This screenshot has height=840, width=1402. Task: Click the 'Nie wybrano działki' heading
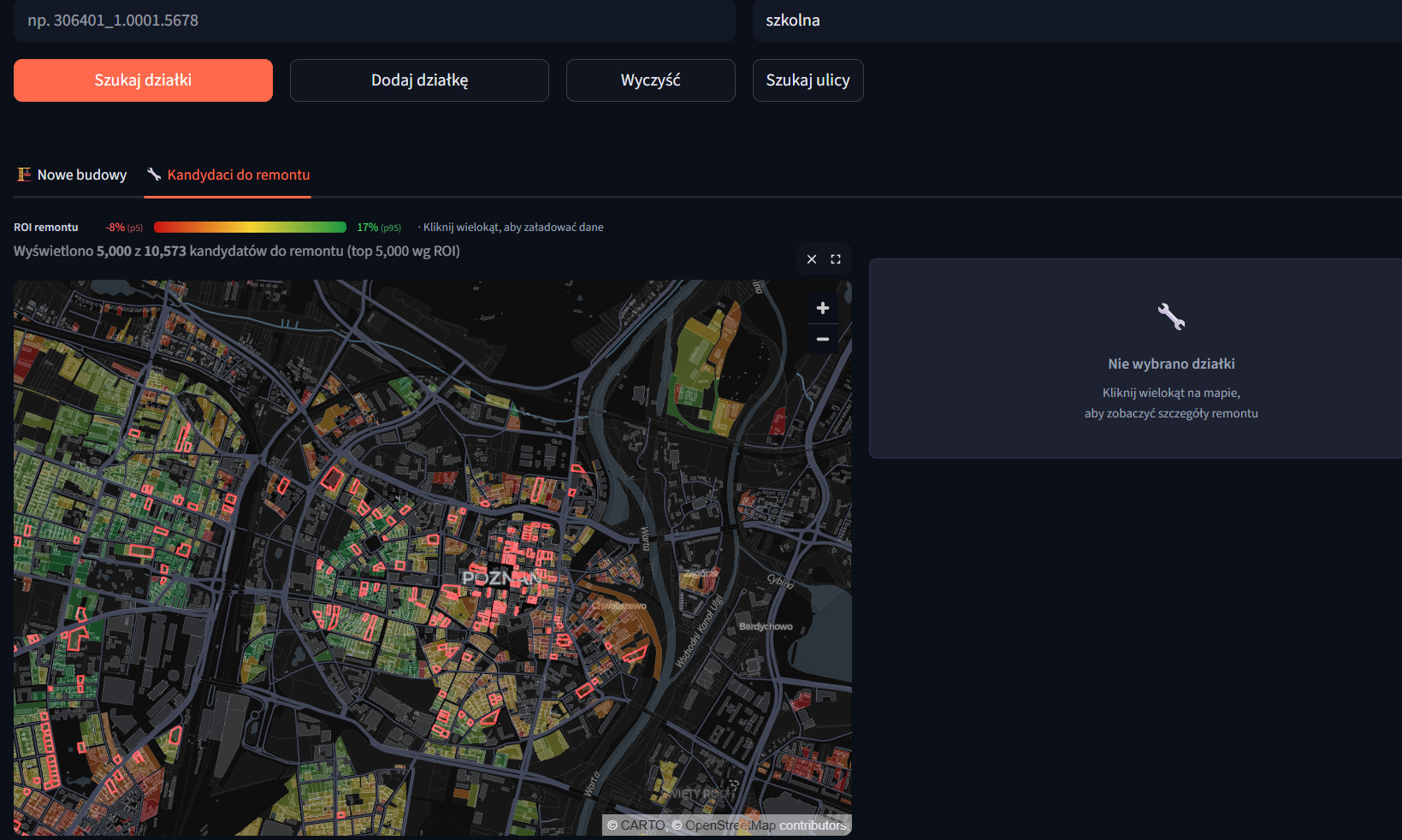[x=1171, y=364]
